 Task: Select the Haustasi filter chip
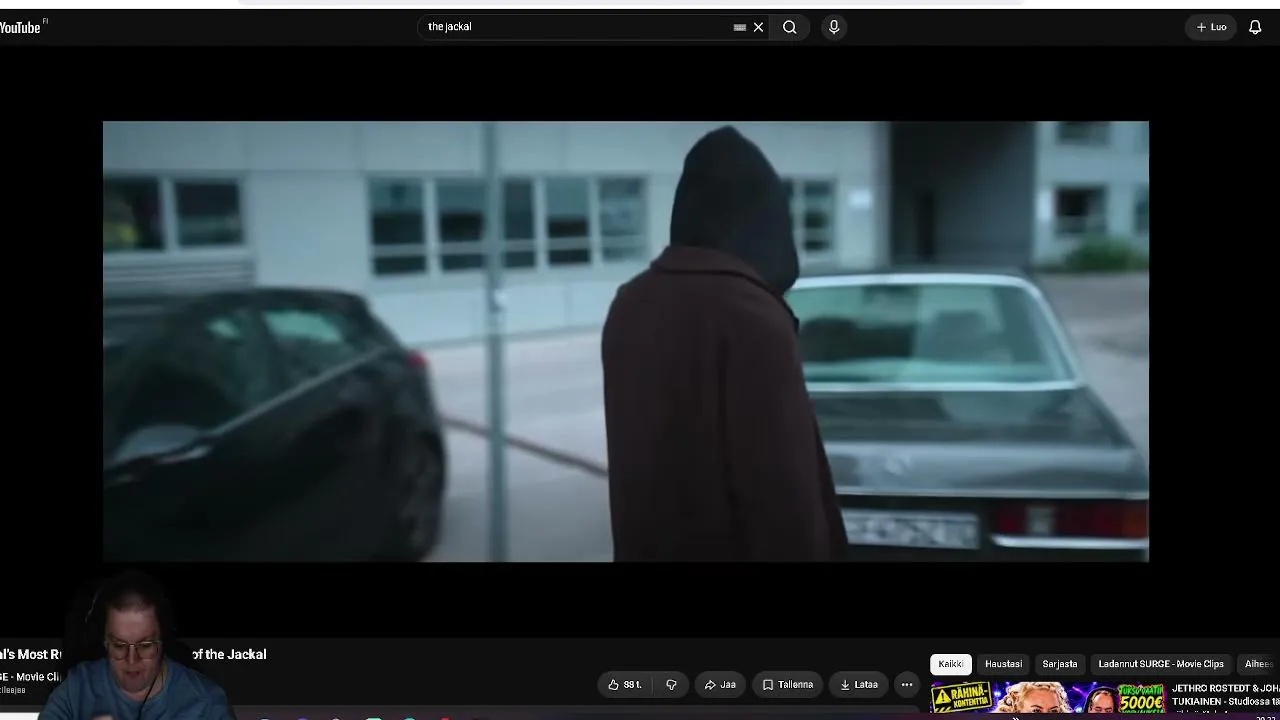(1003, 664)
